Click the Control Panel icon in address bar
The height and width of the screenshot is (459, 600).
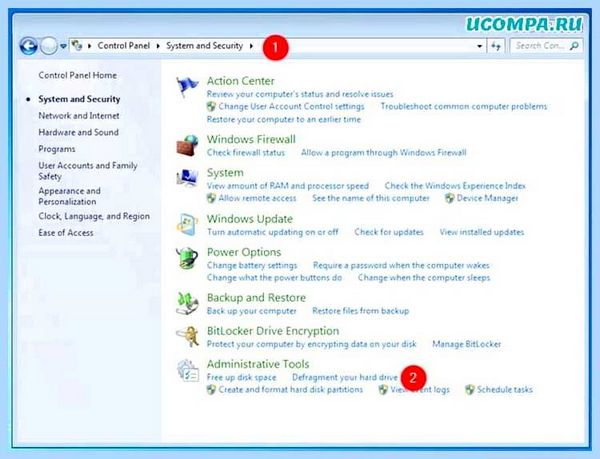click(x=77, y=46)
